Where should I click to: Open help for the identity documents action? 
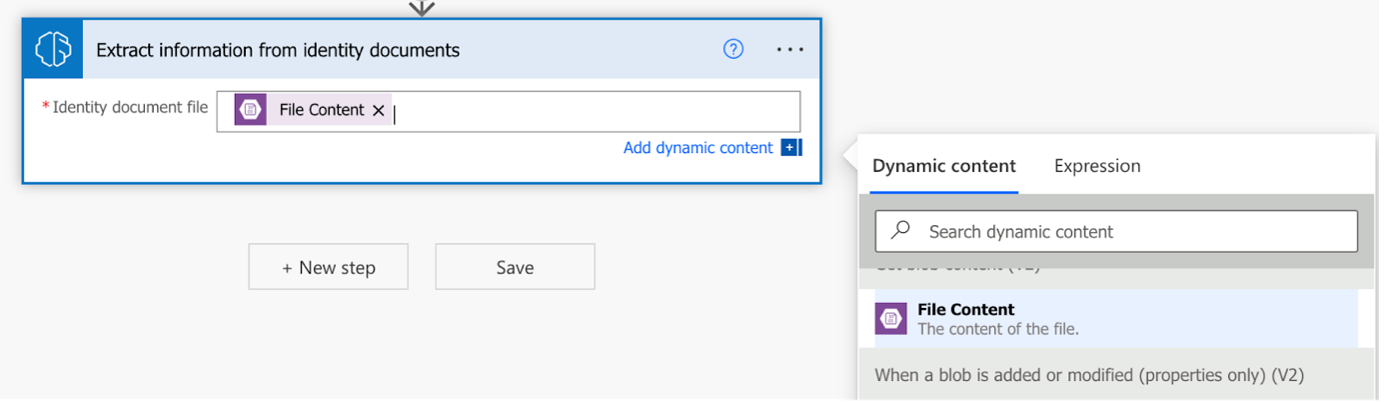coord(733,49)
